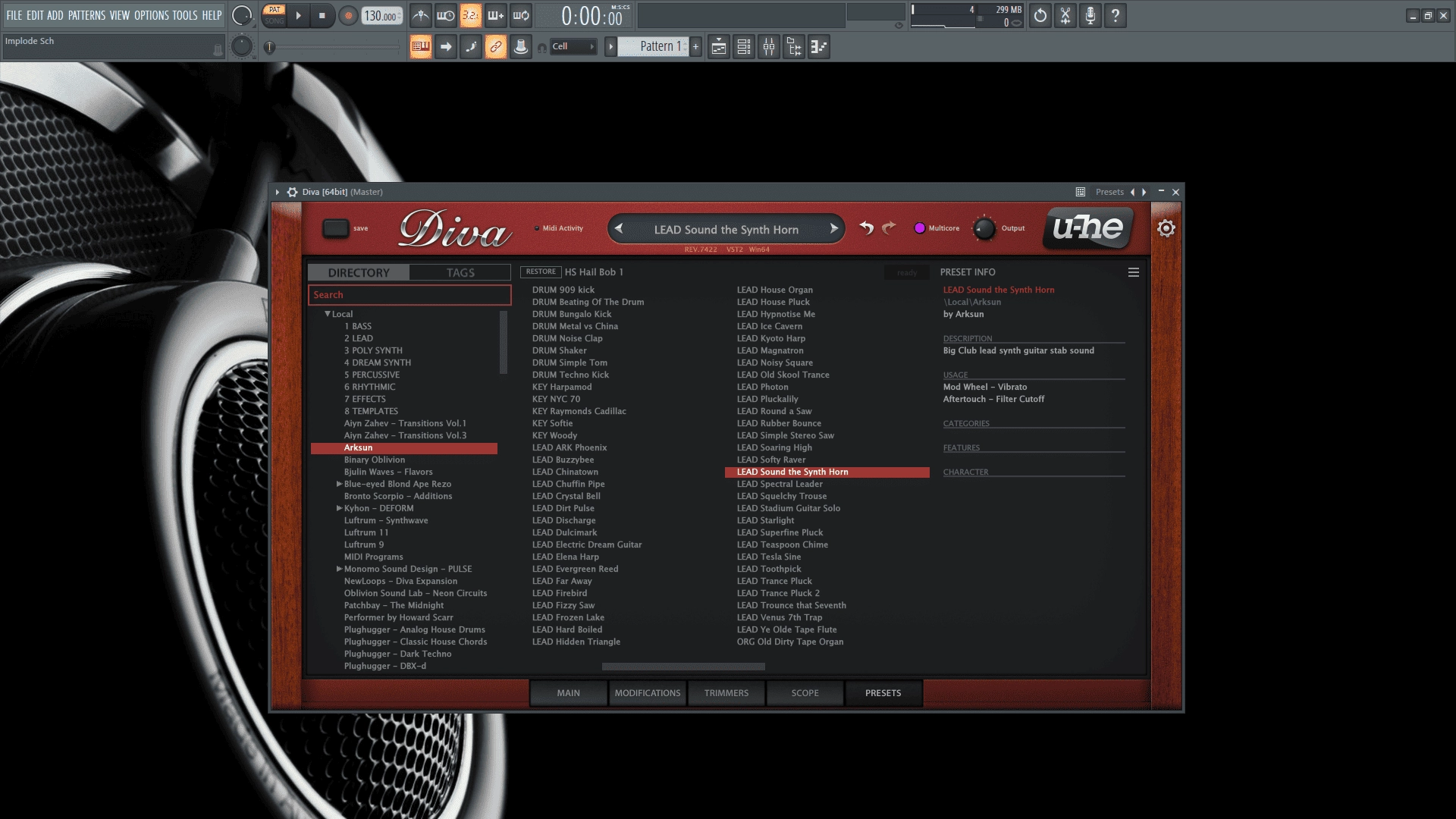Select the 2 LEAD folder
The width and height of the screenshot is (1456, 819).
(x=358, y=338)
